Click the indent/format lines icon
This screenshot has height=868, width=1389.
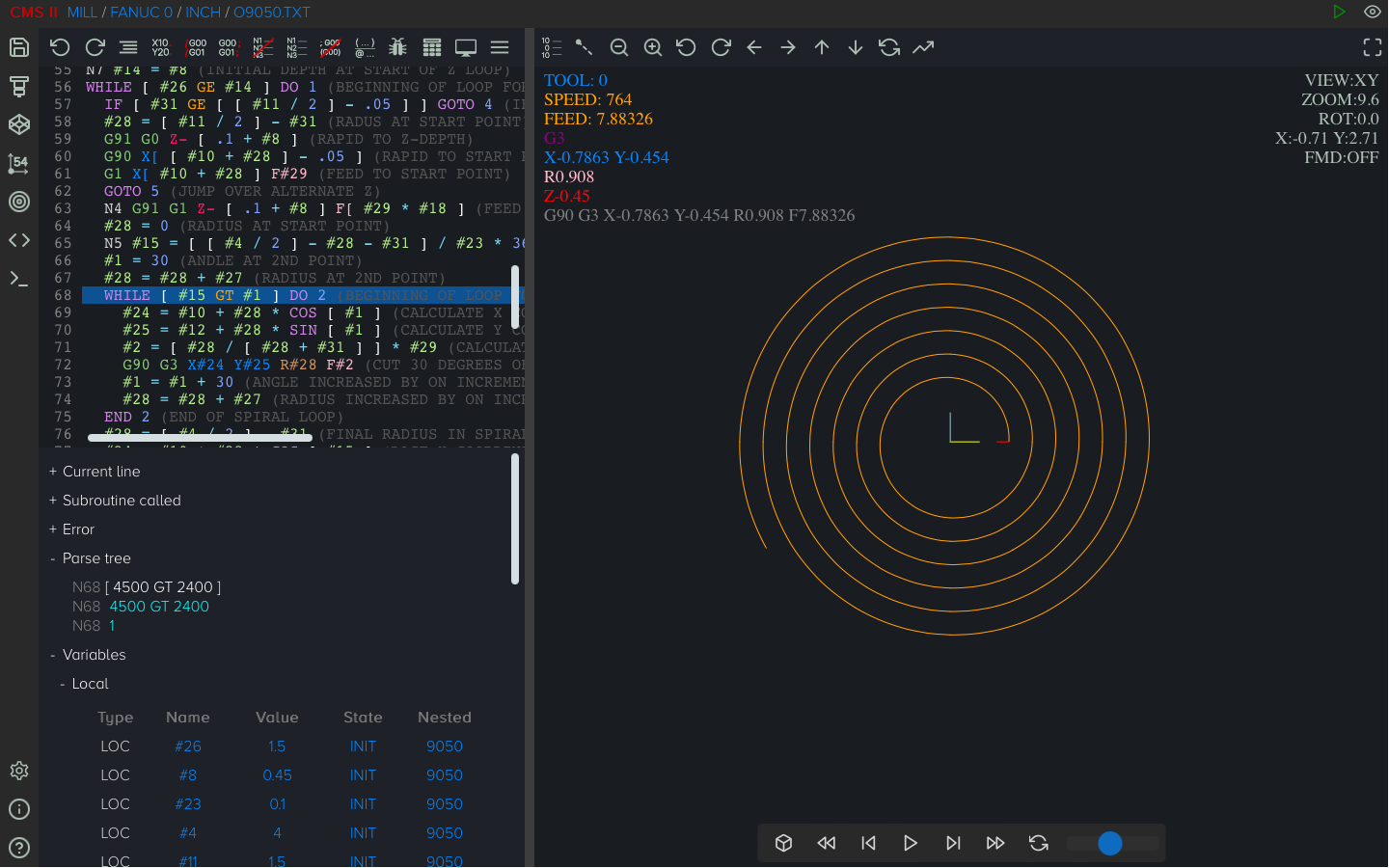tap(128, 47)
